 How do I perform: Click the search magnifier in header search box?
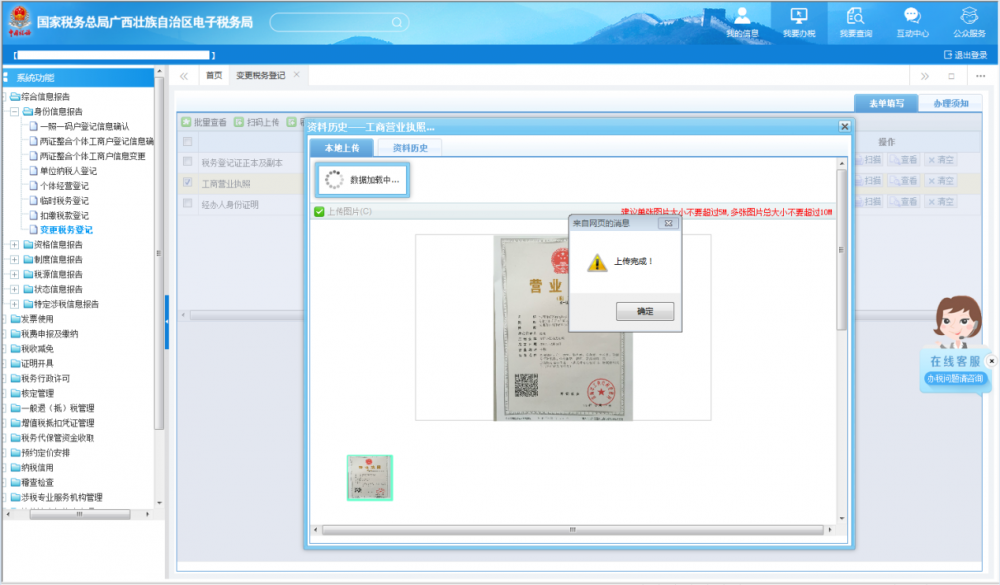(x=397, y=22)
